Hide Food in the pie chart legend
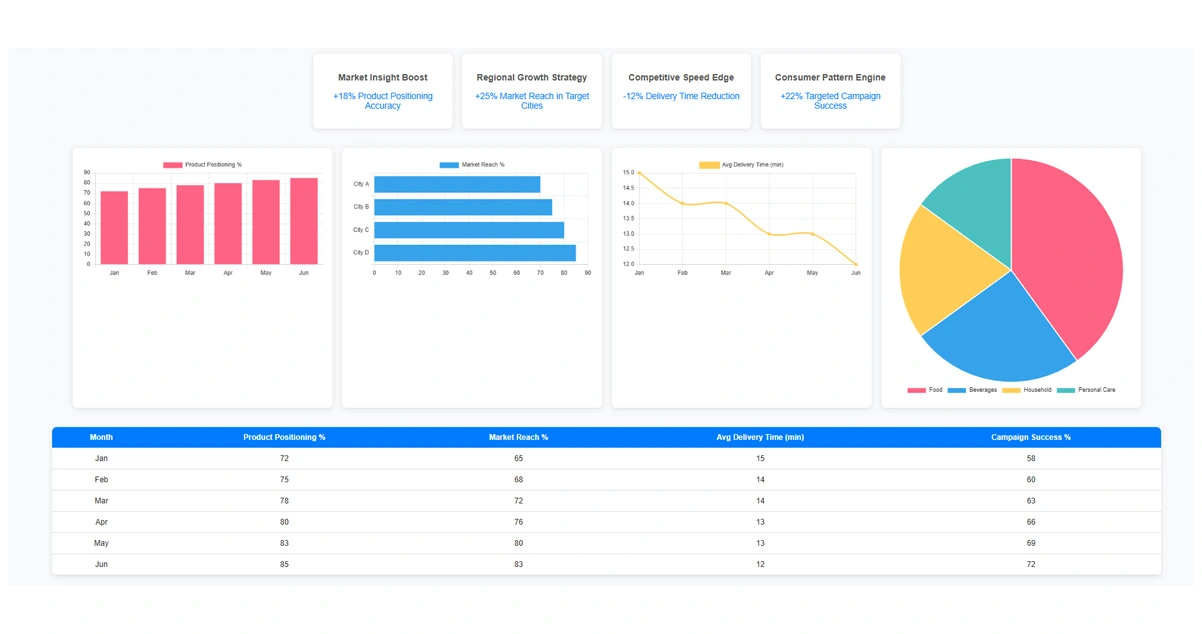This screenshot has height=634, width=1202. point(925,390)
